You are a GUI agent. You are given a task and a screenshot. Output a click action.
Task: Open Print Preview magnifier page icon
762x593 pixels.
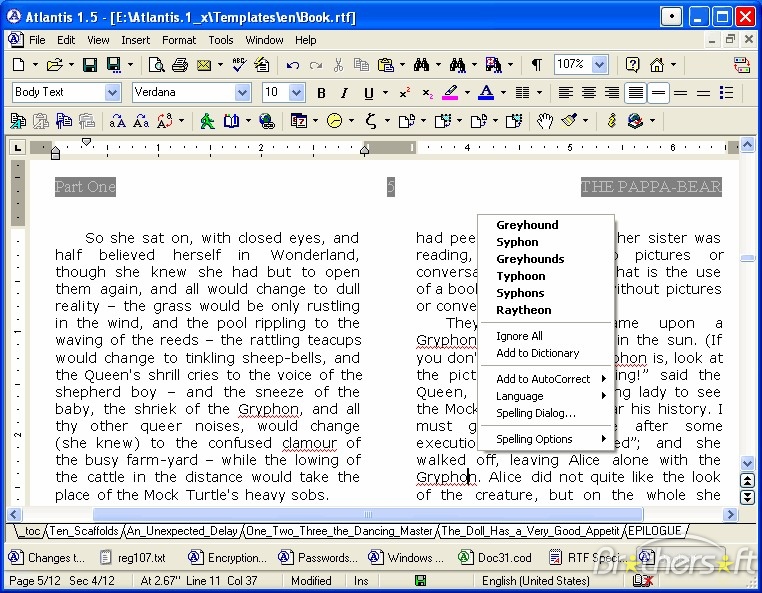point(156,64)
